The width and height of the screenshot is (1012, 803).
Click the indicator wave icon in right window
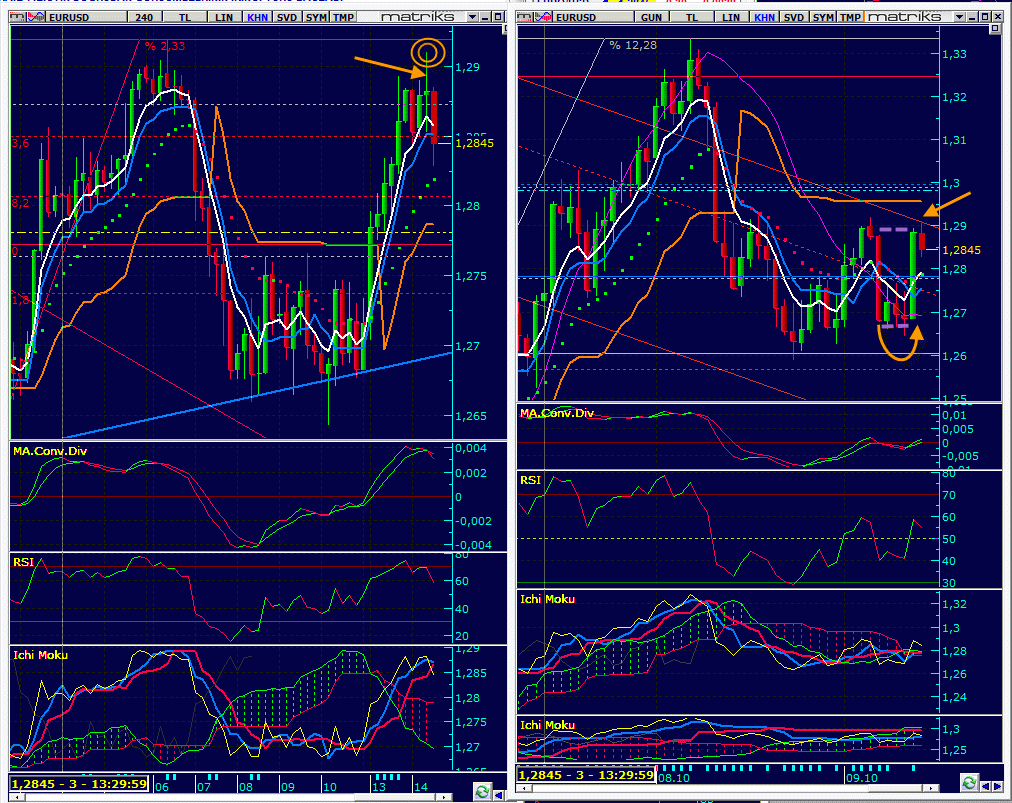tap(543, 17)
